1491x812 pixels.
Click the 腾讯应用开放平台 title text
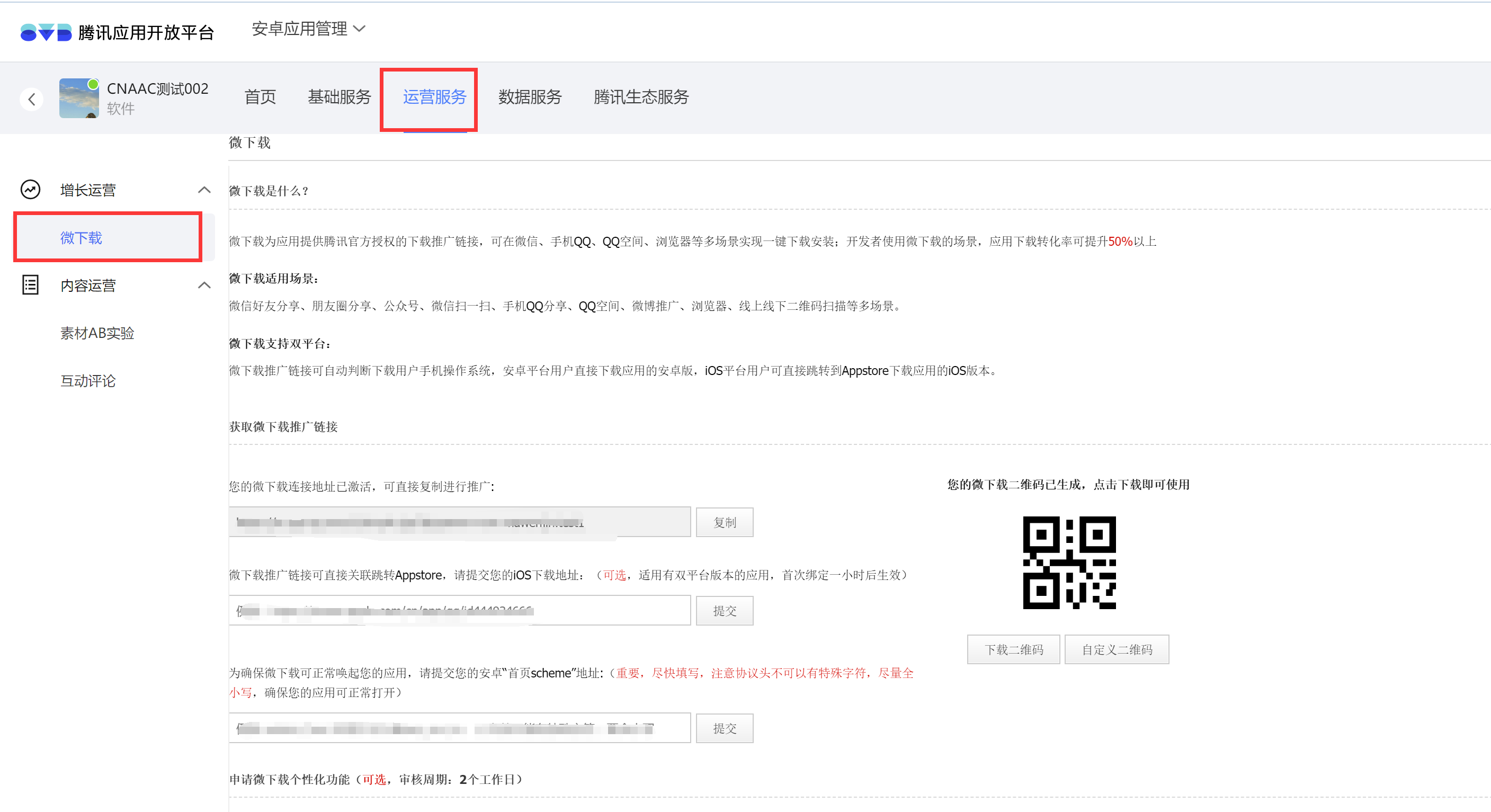tap(146, 32)
